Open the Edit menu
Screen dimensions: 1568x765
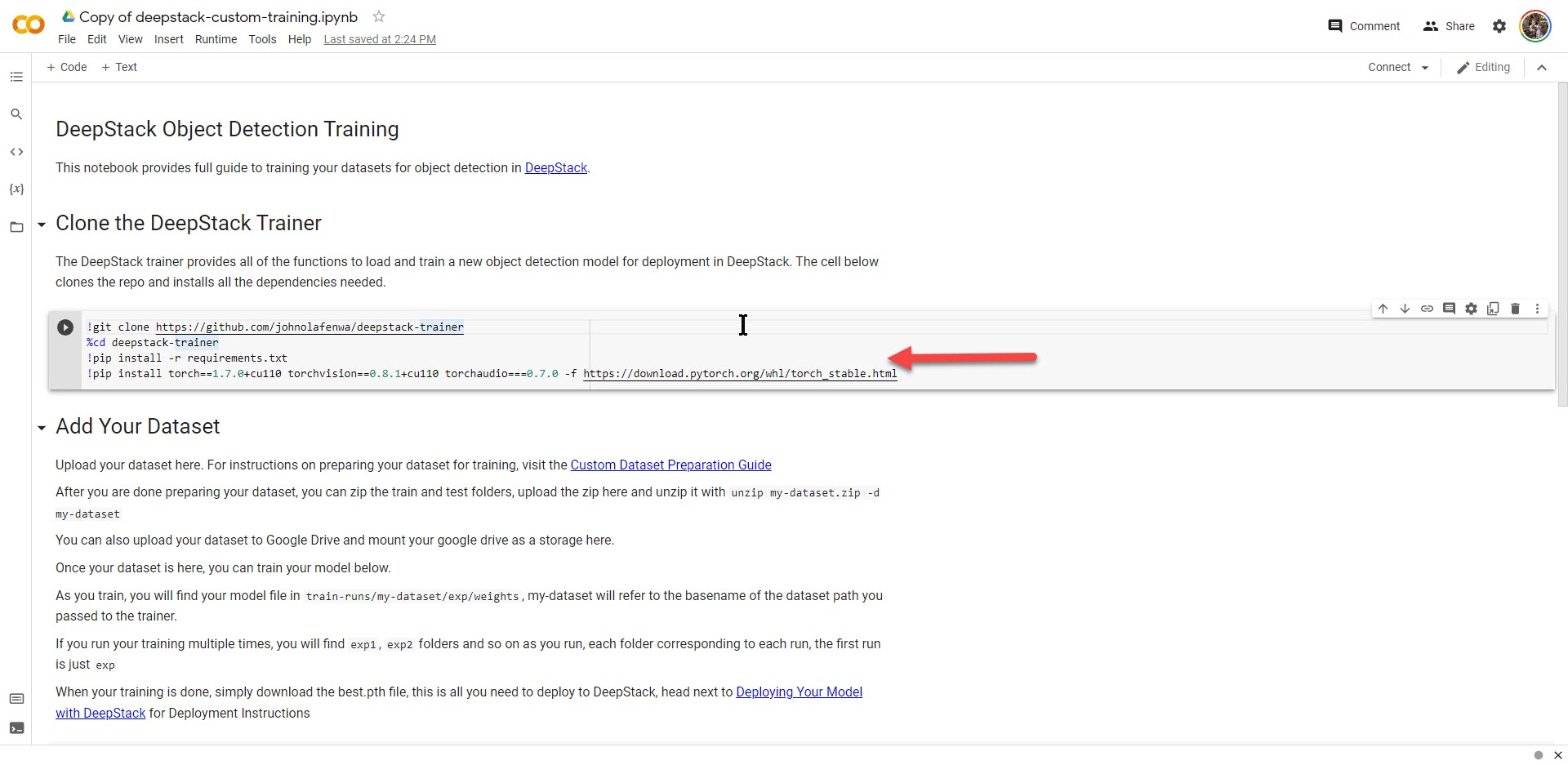[97, 39]
